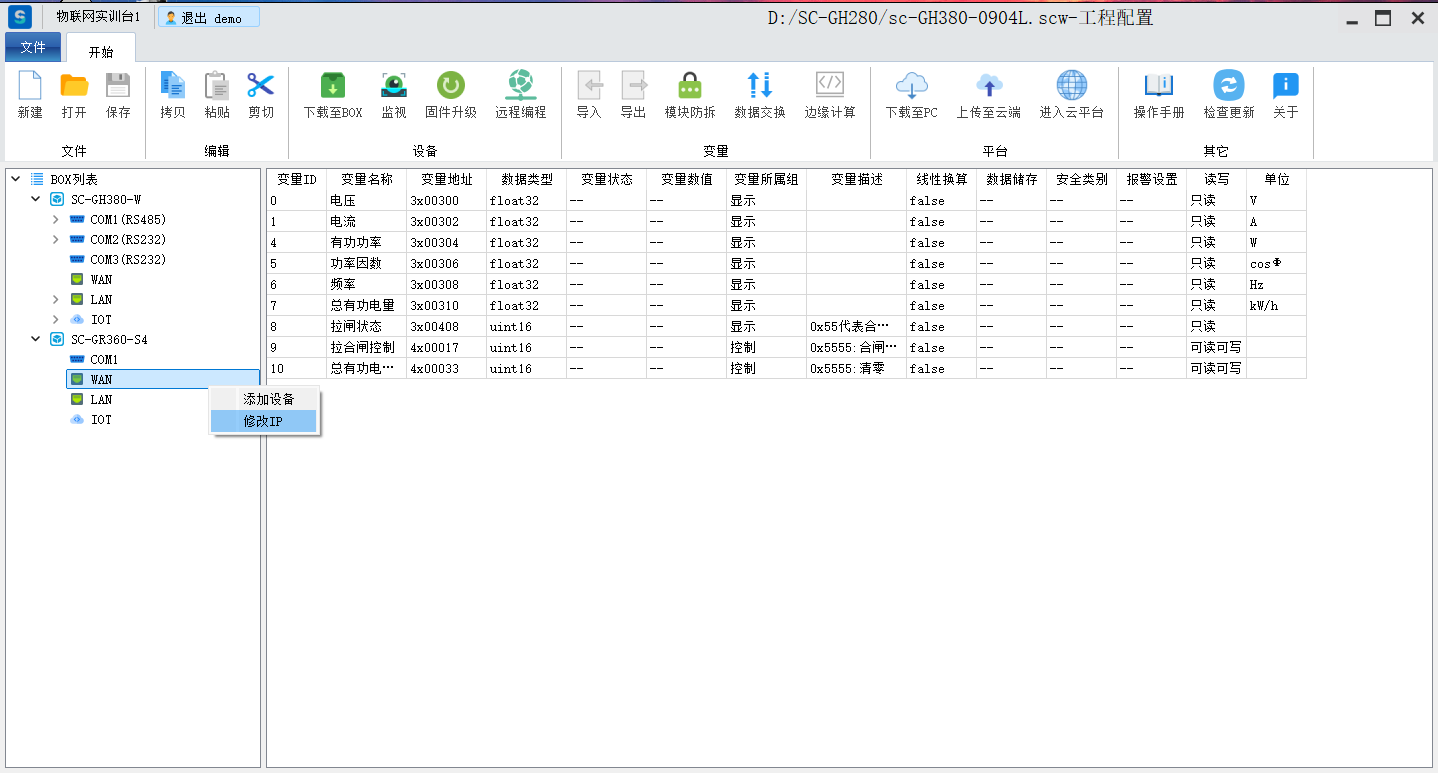Collapse the SC-GH380-W device node
Image resolution: width=1438 pixels, height=773 pixels.
[36, 200]
